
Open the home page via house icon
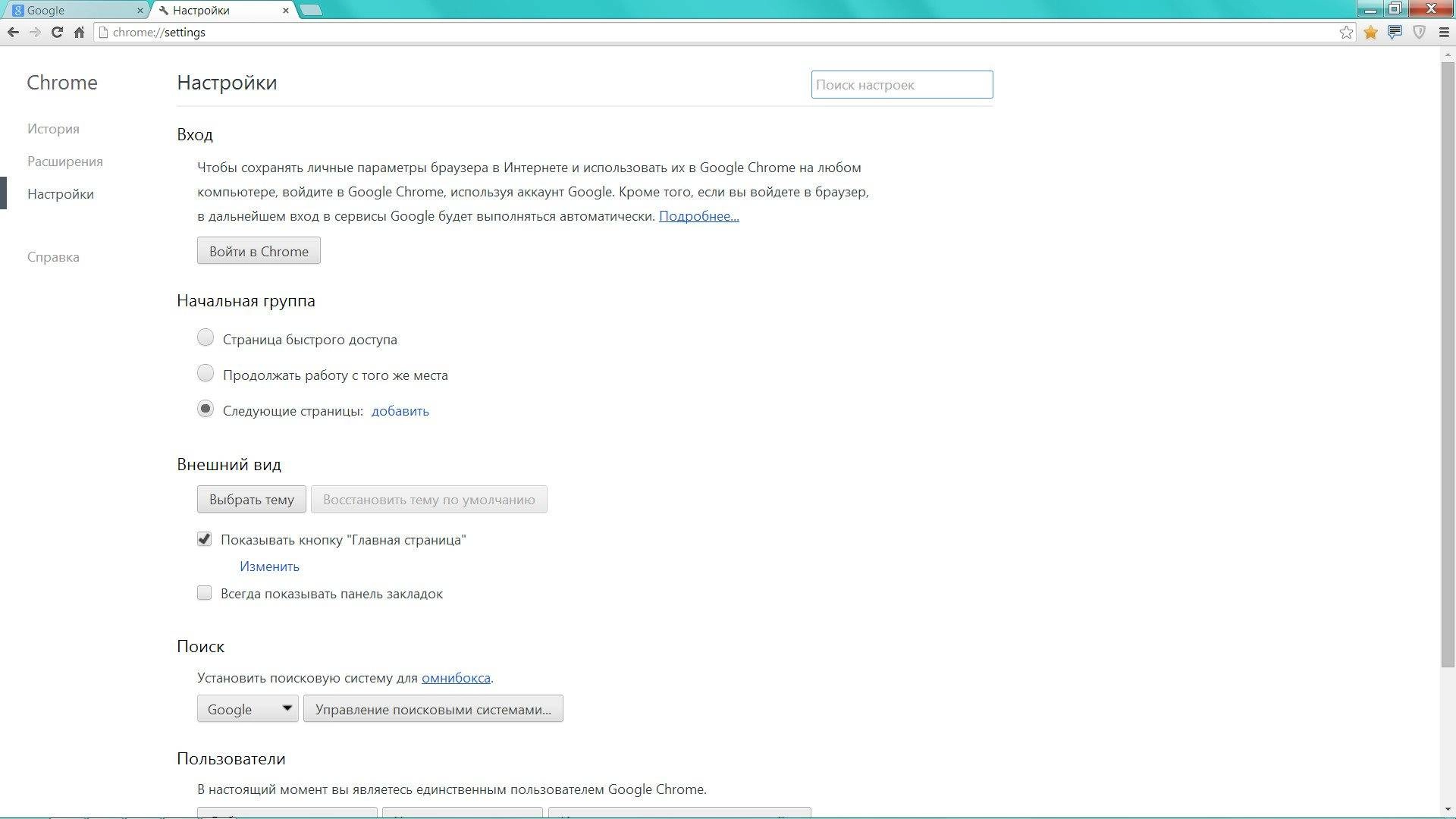(x=79, y=32)
